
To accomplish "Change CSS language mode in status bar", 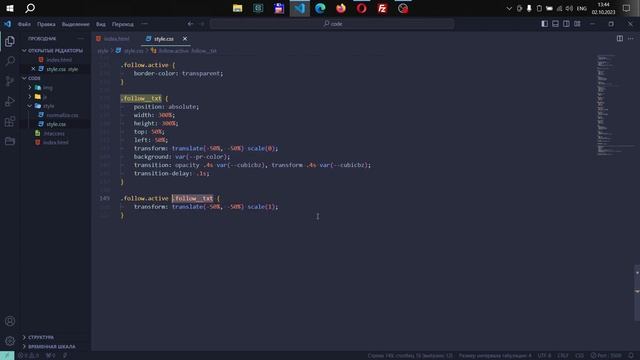I will click(579, 356).
